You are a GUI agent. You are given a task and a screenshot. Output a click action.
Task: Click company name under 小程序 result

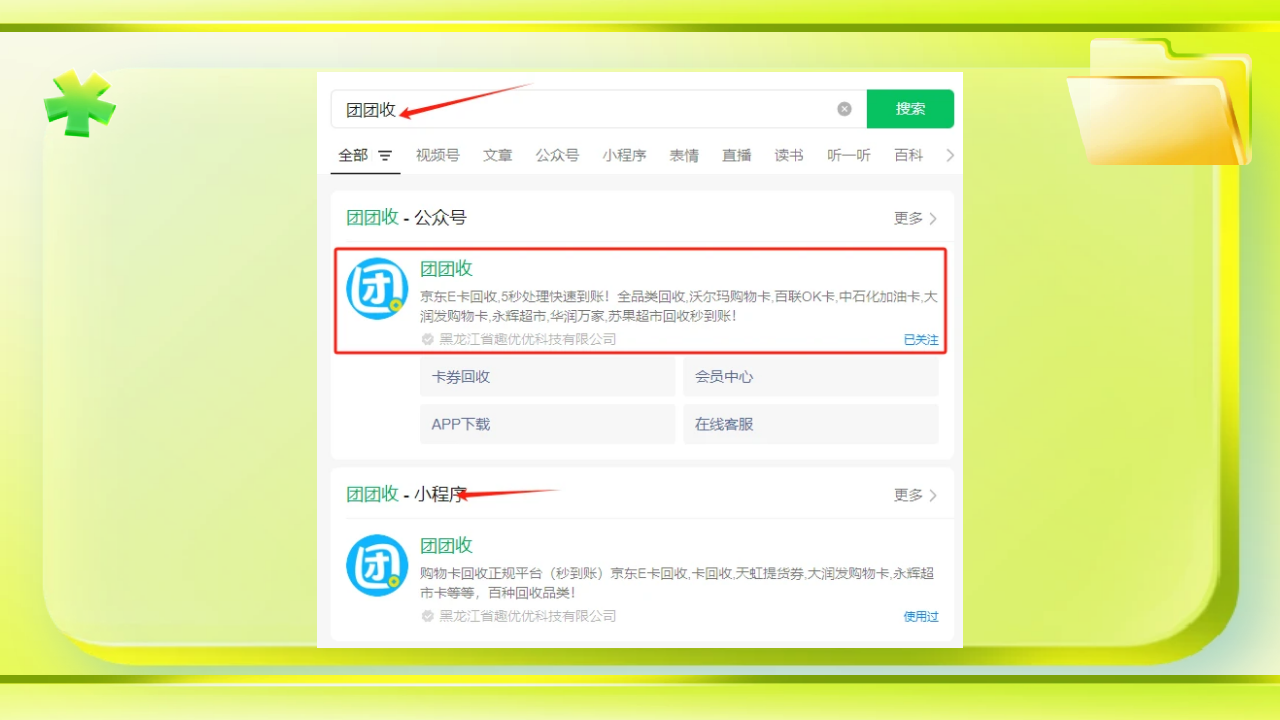click(528, 616)
